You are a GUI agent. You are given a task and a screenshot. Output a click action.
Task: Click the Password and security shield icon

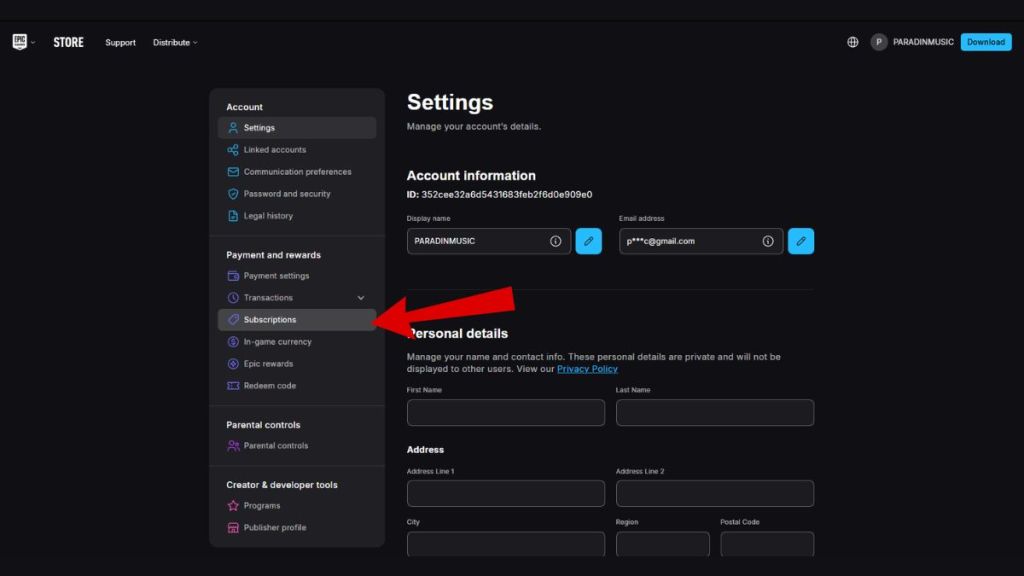tap(233, 194)
